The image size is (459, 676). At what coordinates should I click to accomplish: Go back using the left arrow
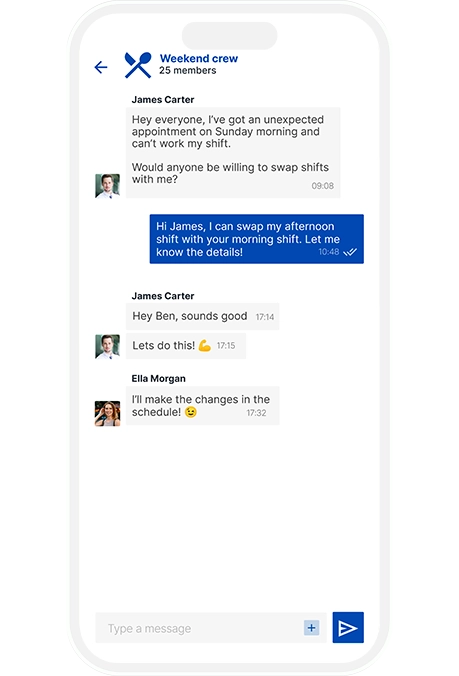(x=101, y=67)
